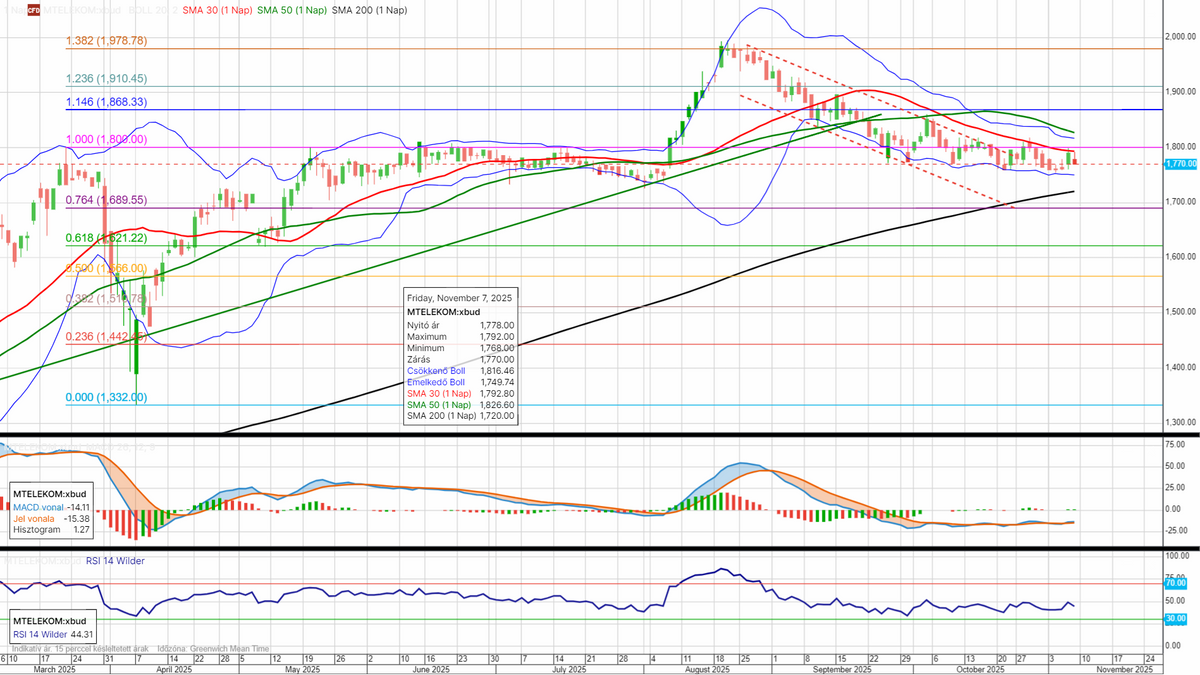Viewport: 1200px width, 675px height.
Task: Click the RSI 14 Wilder value box
Action: click(55, 627)
